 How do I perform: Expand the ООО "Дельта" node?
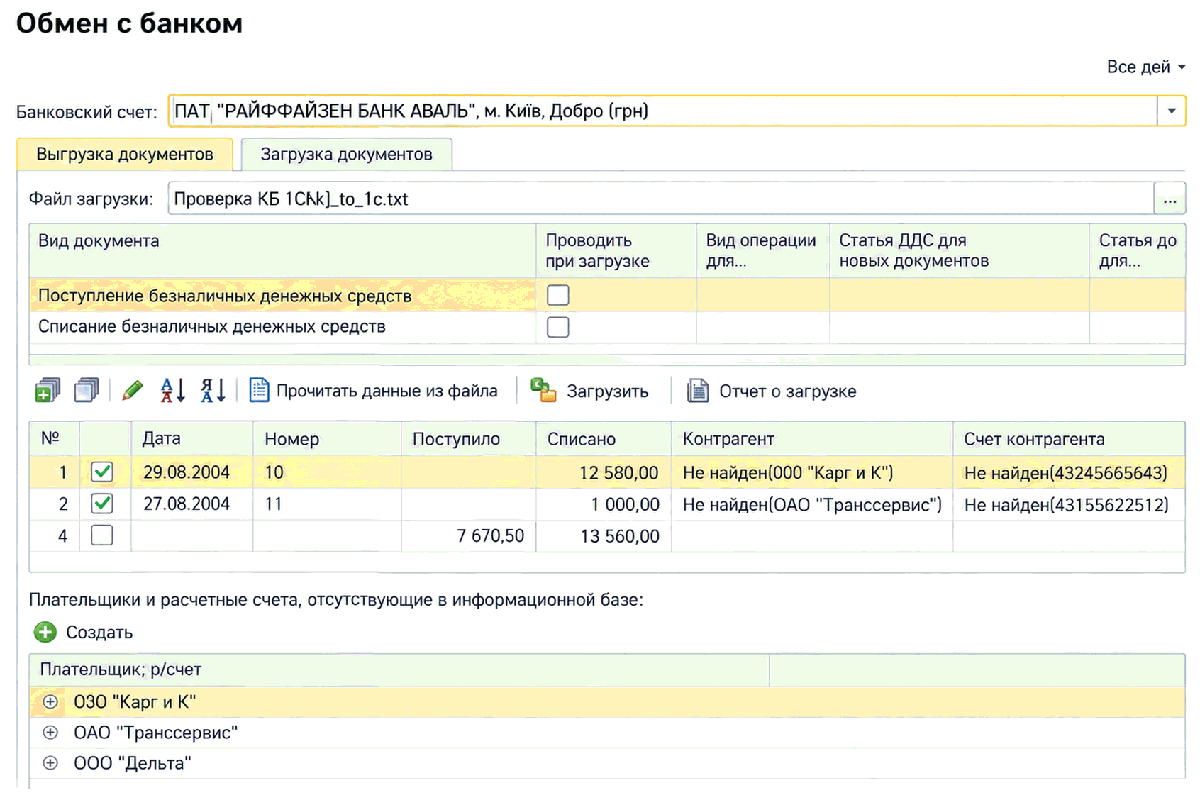pyautogui.click(x=50, y=764)
